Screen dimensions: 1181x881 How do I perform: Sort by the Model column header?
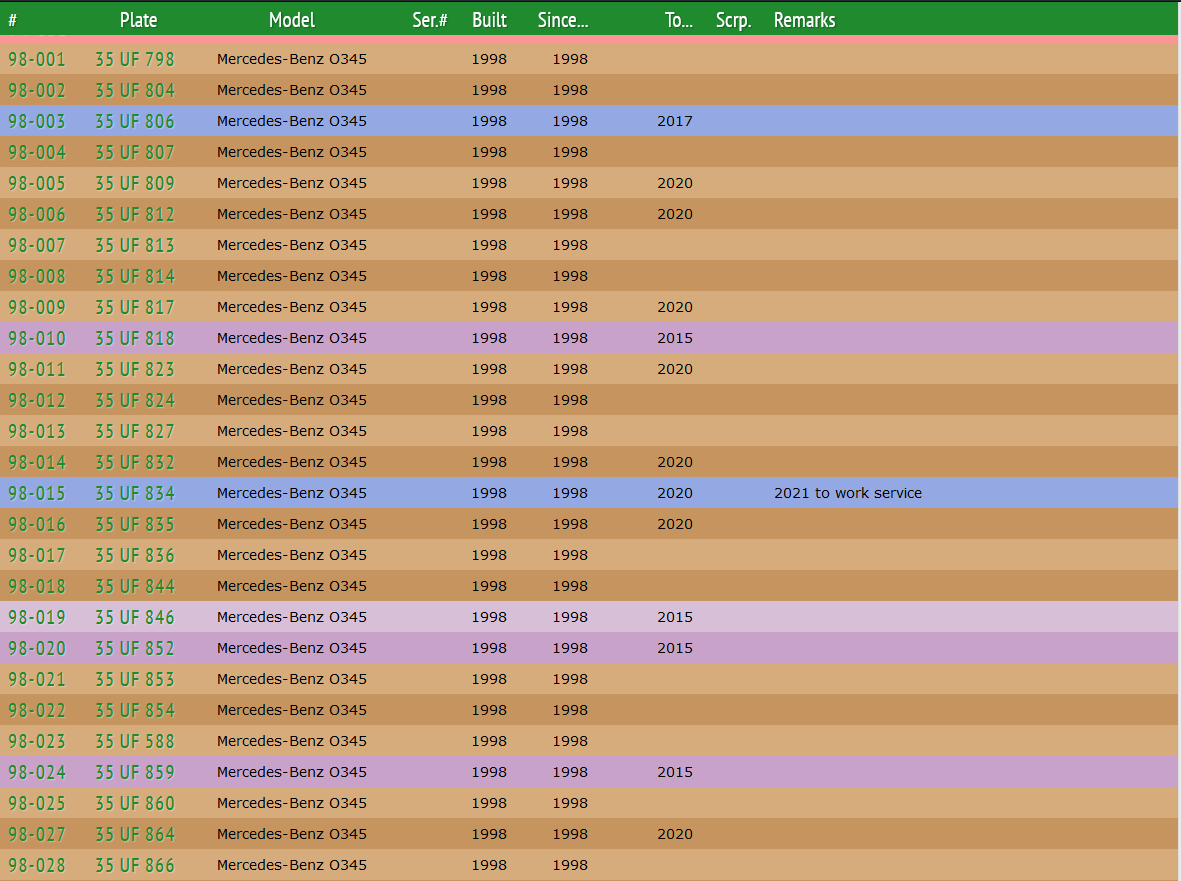point(291,20)
